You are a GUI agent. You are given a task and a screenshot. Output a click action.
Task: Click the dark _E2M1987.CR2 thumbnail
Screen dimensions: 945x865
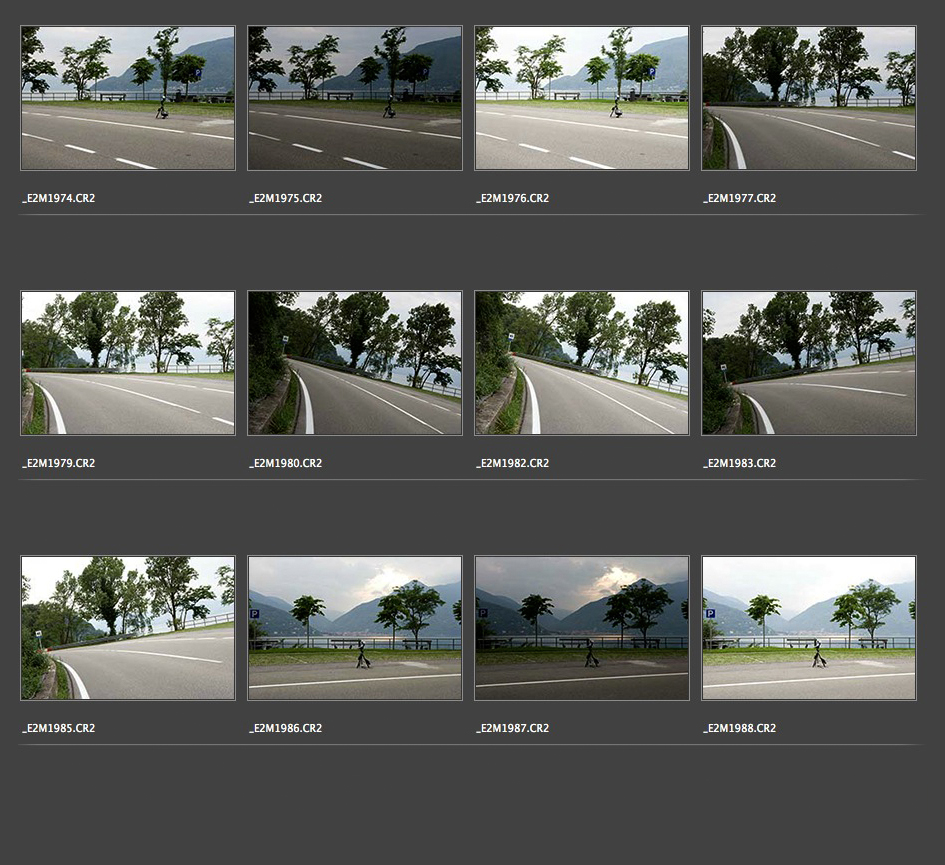click(x=582, y=628)
